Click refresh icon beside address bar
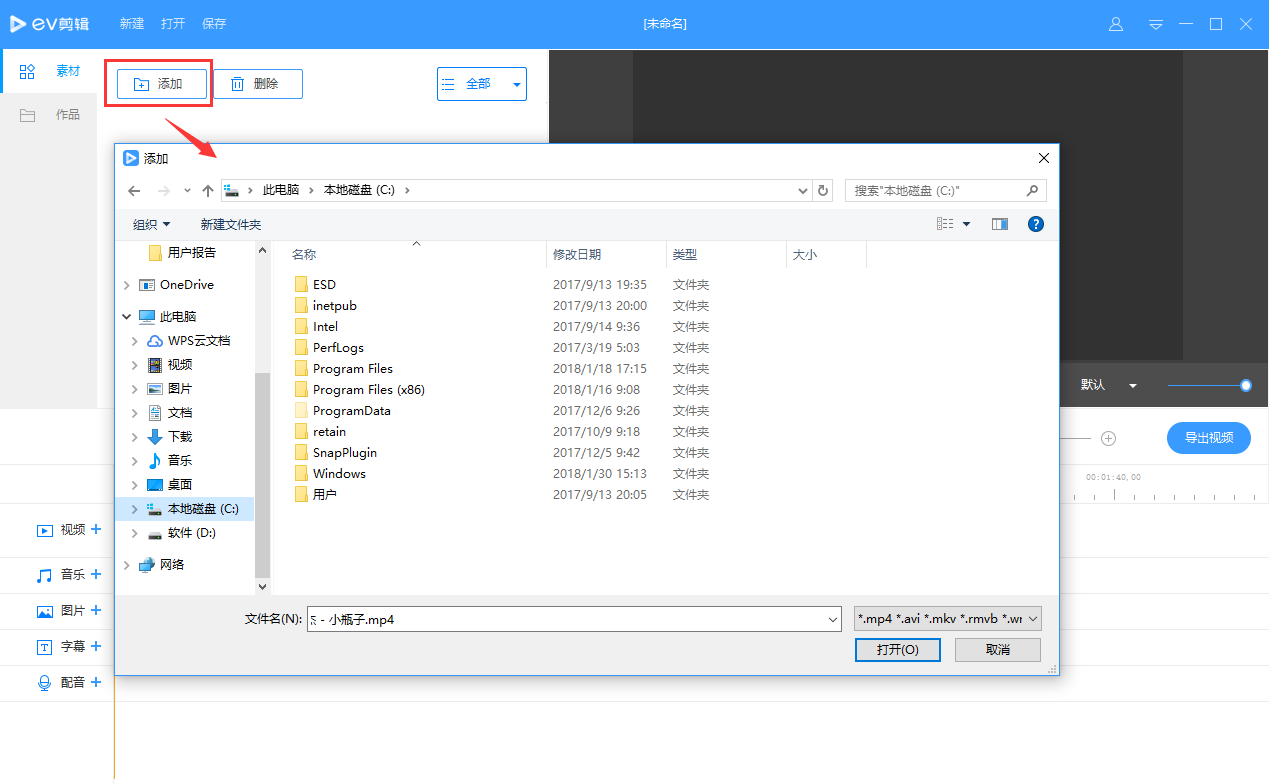 (822, 190)
